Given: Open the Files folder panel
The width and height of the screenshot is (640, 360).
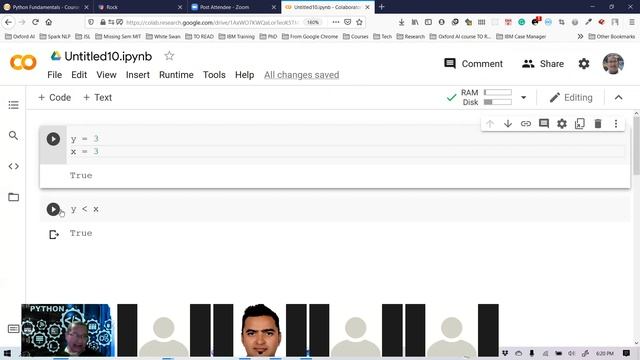Looking at the screenshot, I should 13,197.
